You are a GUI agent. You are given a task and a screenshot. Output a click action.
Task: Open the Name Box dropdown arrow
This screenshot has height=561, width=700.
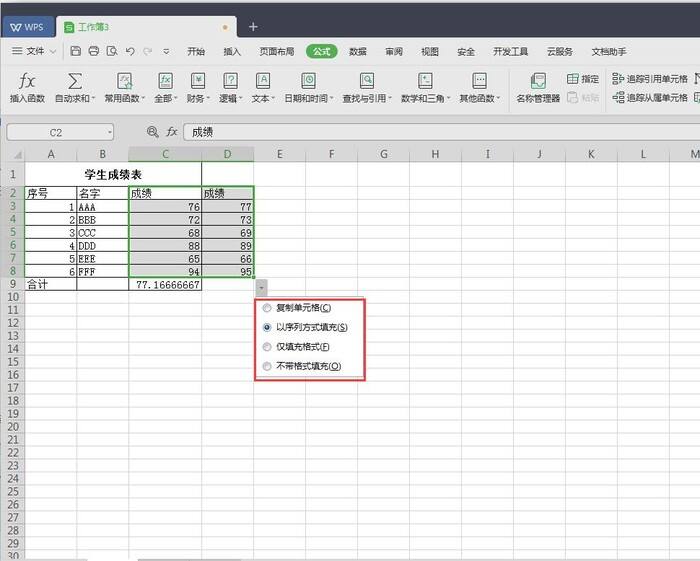pos(108,132)
